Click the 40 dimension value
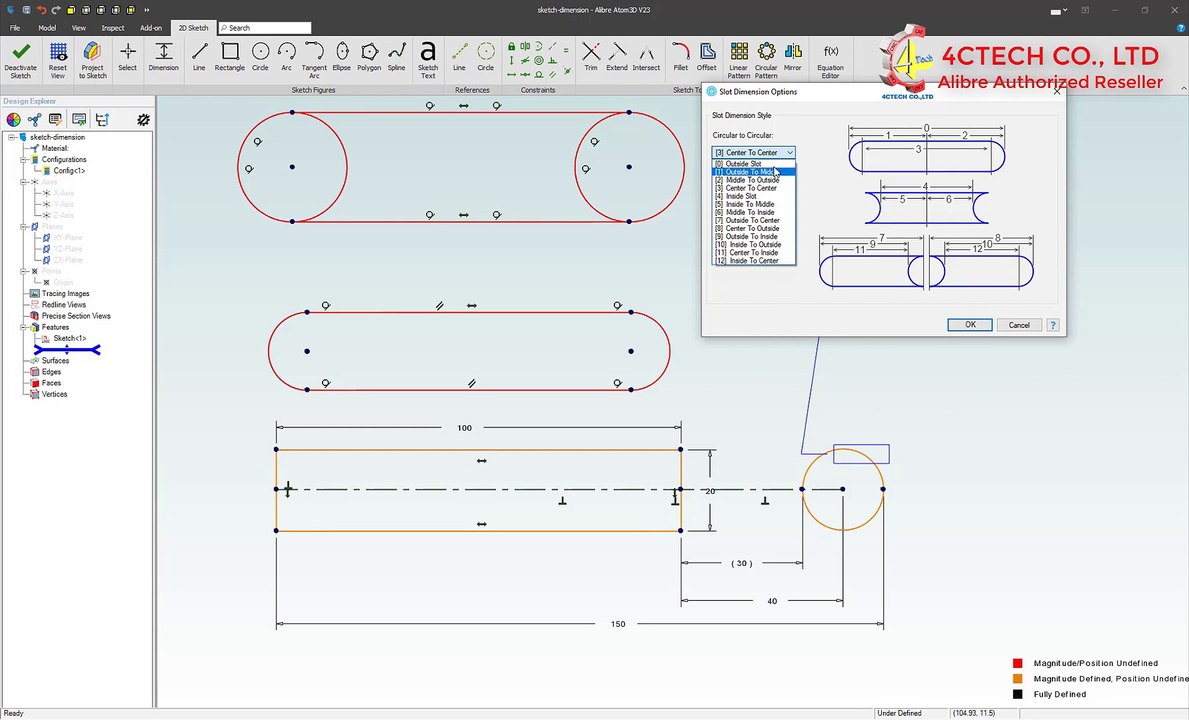The height and width of the screenshot is (720, 1189). tap(772, 601)
